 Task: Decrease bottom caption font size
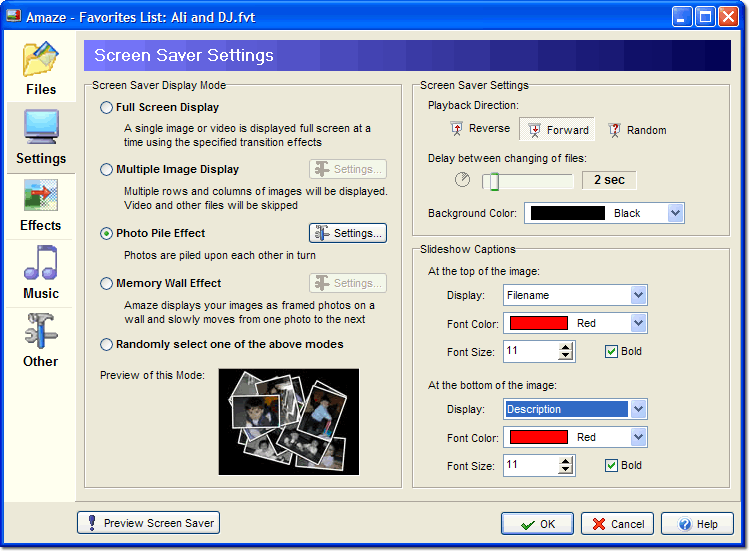(x=566, y=470)
